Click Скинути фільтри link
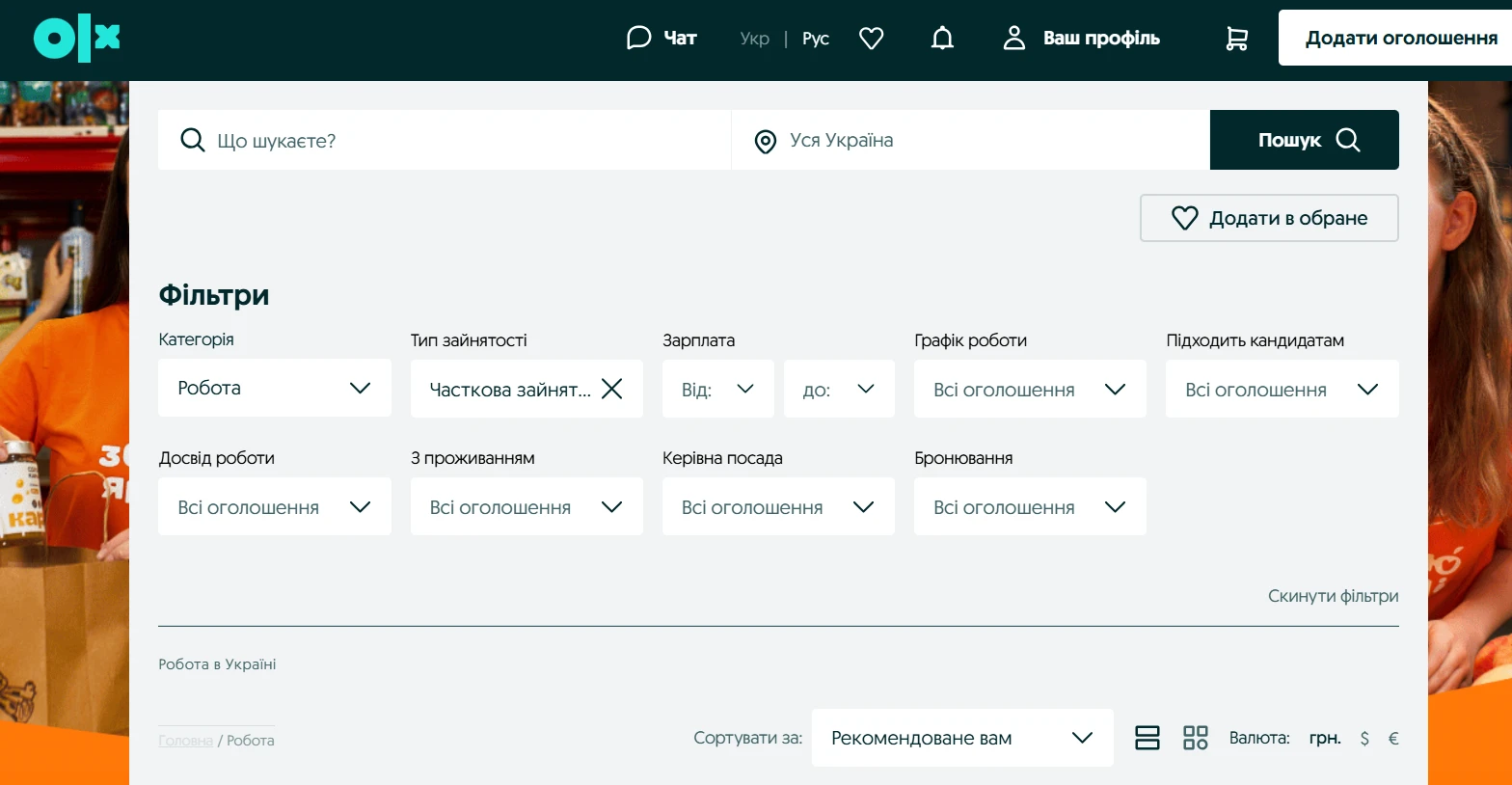The width and height of the screenshot is (1512, 785). point(1333,596)
